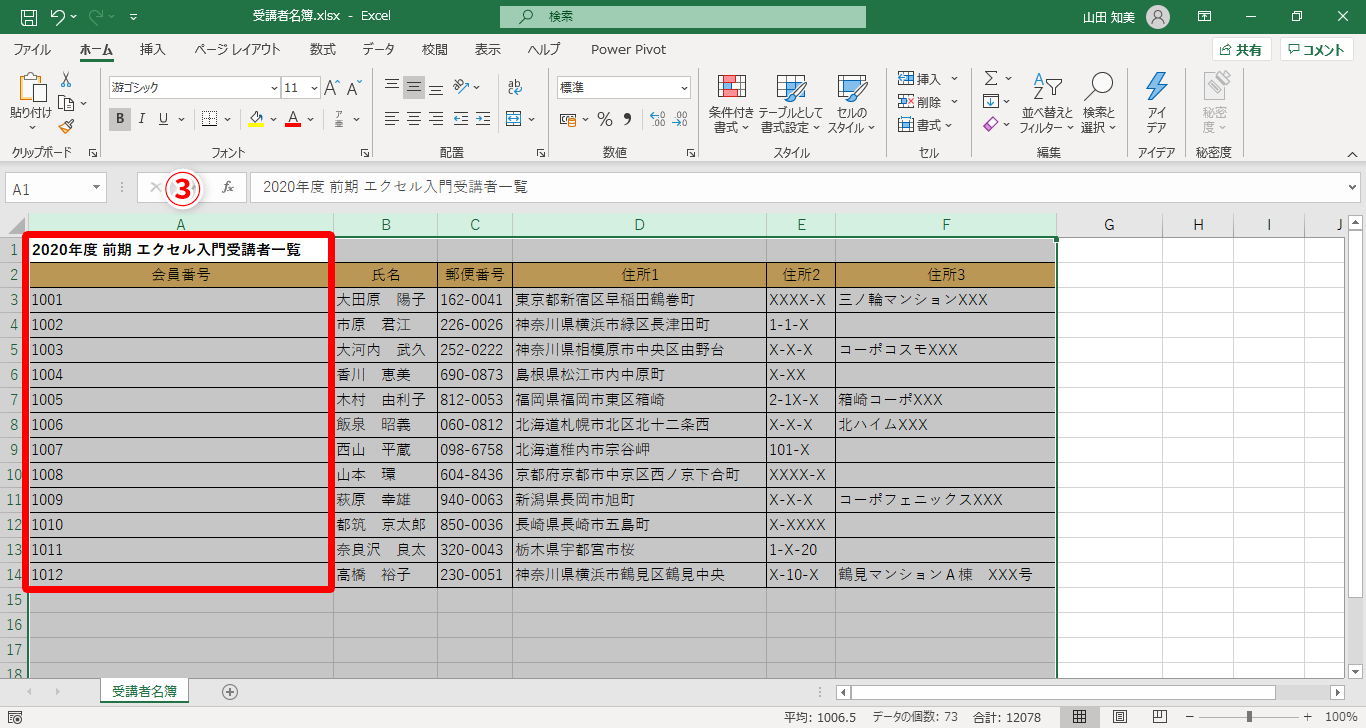1366x728 pixels.
Task: Toggle Italic formatting
Action: 142,119
